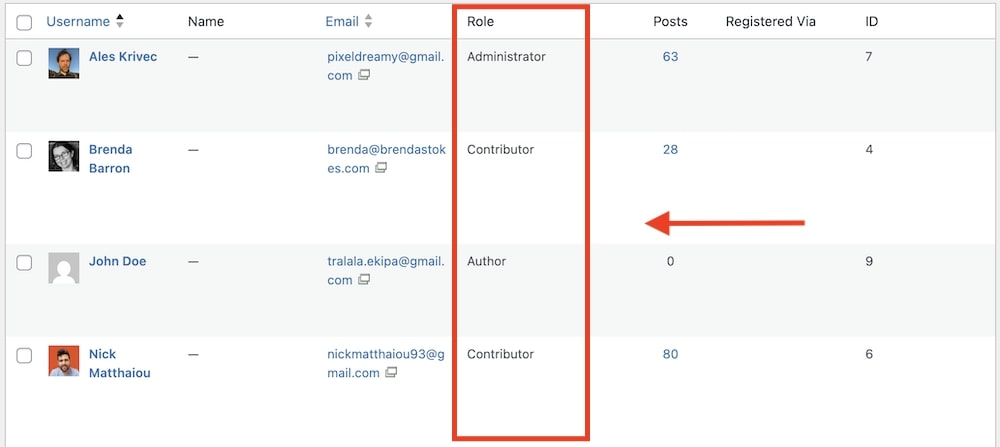The image size is (1000, 447).
Task: Click email icon next to brenda@brendastokes.com
Action: click(x=381, y=168)
